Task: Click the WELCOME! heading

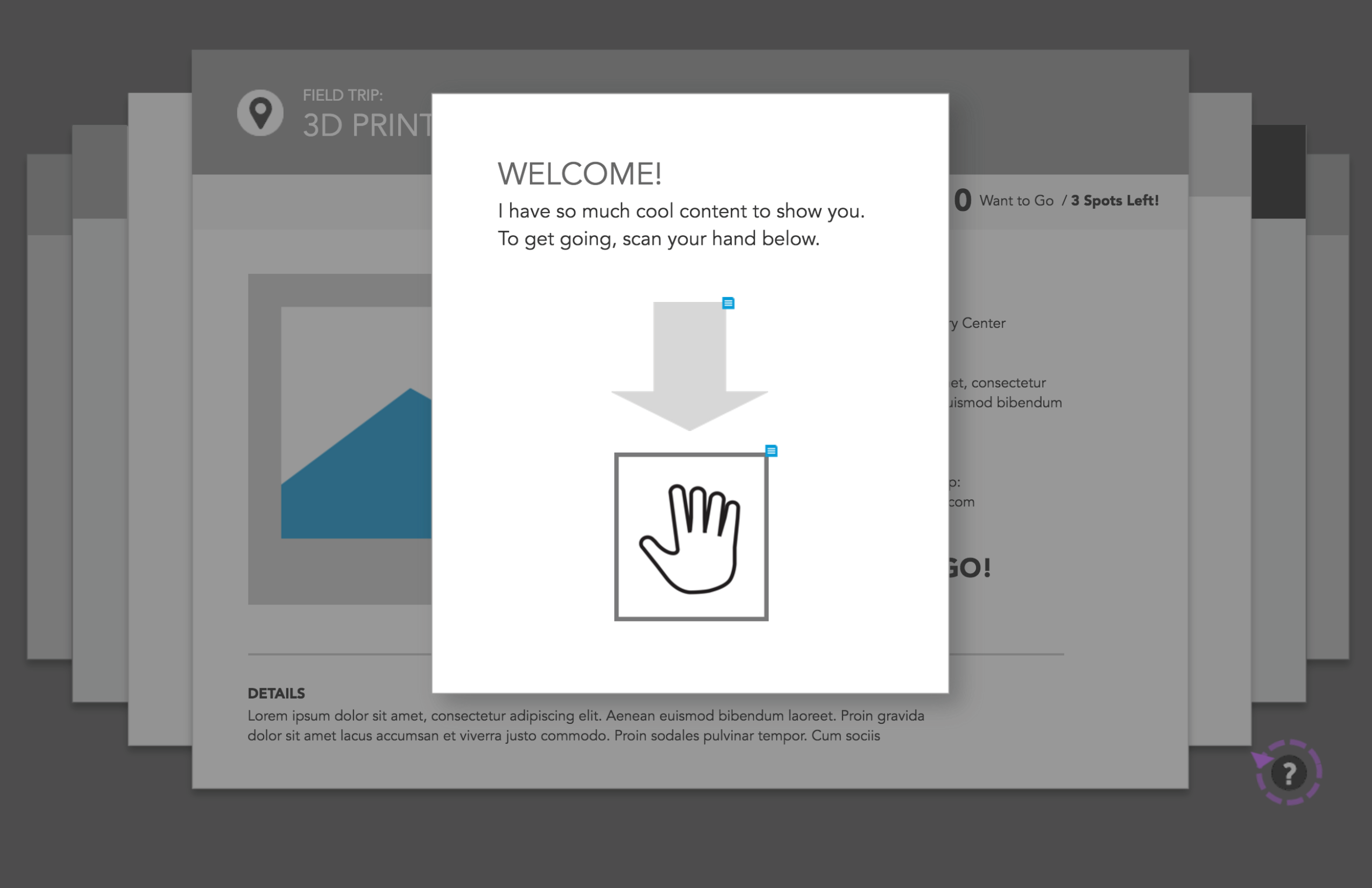Action: coord(579,173)
